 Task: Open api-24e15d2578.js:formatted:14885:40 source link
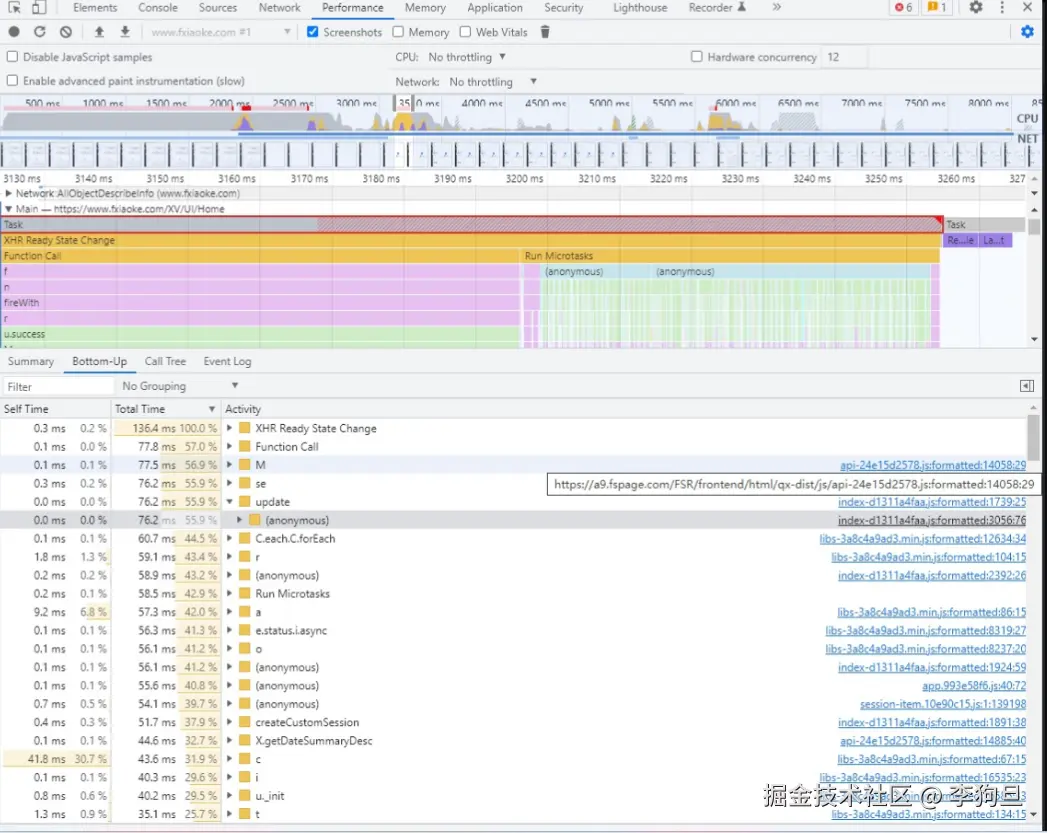(932, 741)
